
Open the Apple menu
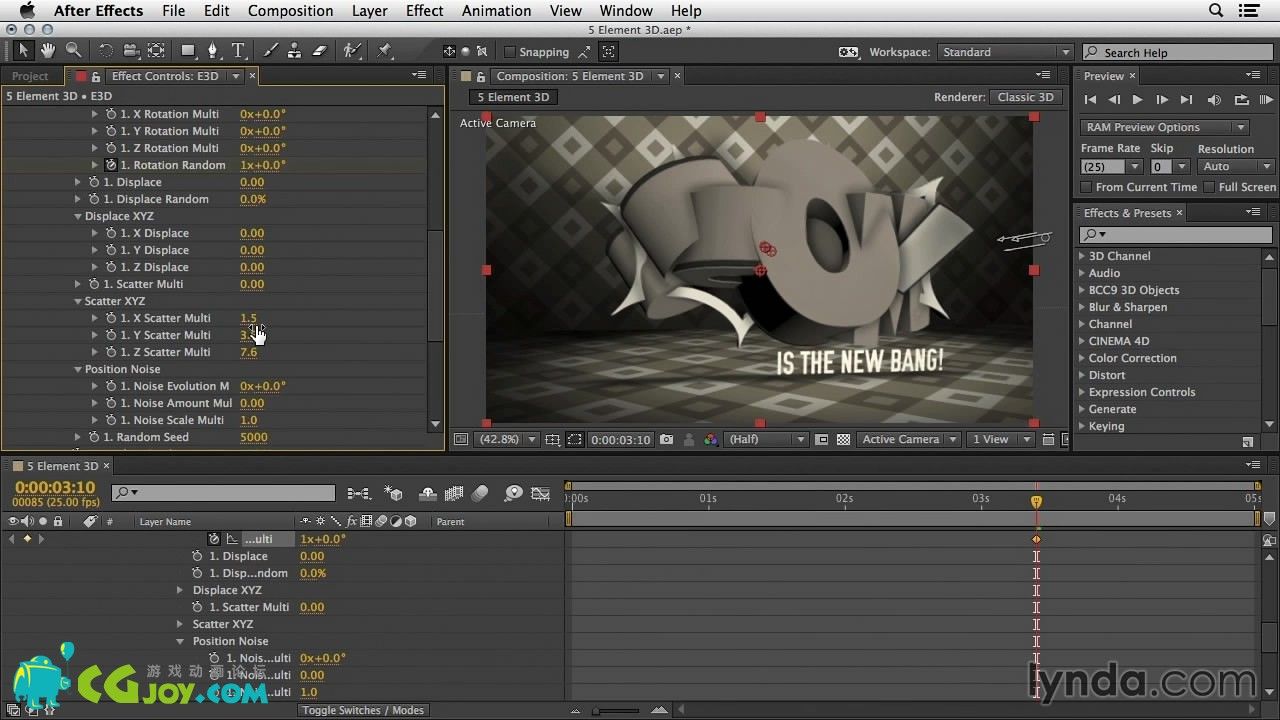pyautogui.click(x=26, y=11)
